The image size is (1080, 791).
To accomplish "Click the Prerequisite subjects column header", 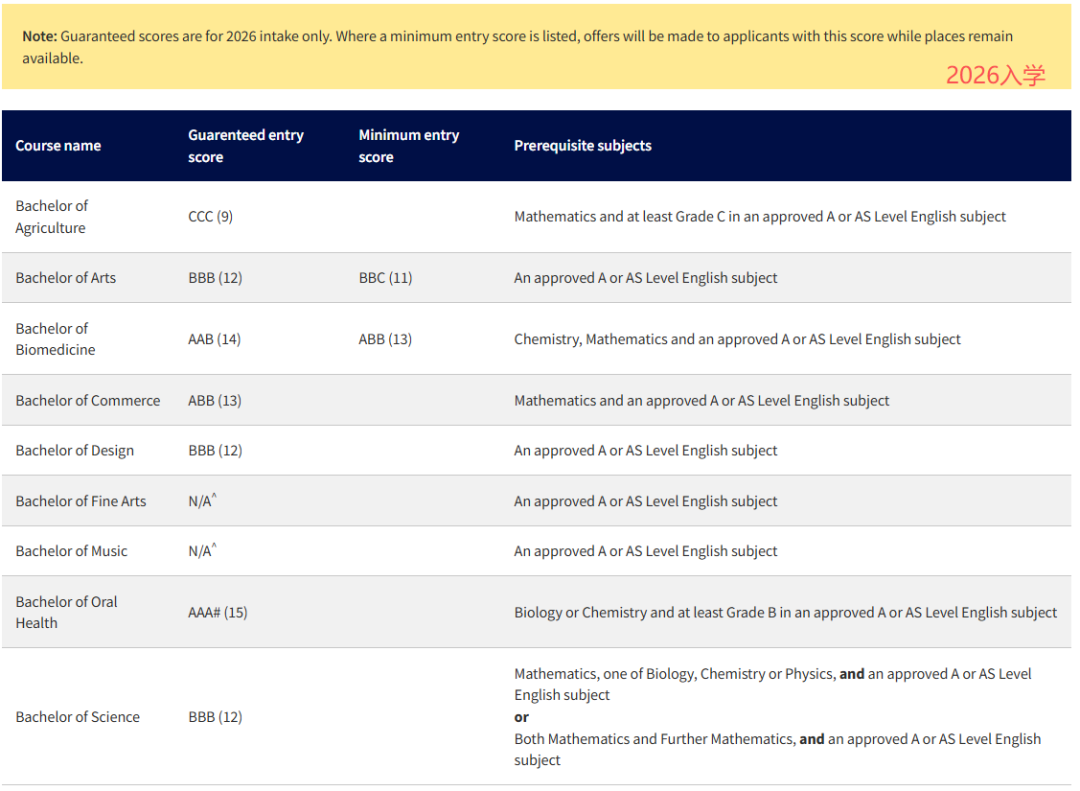I will [x=582, y=146].
